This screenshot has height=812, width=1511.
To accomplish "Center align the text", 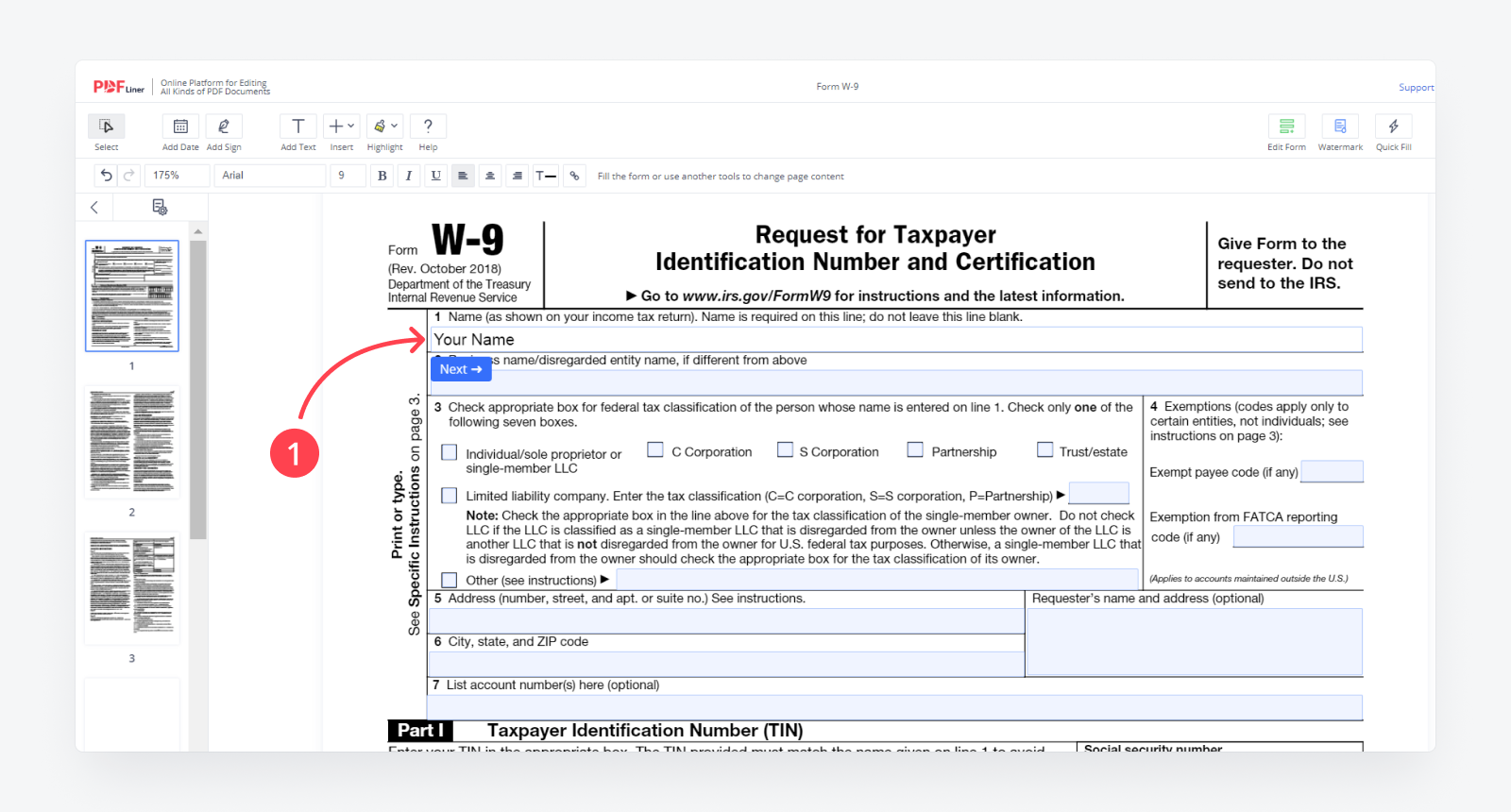I will pyautogui.click(x=490, y=176).
